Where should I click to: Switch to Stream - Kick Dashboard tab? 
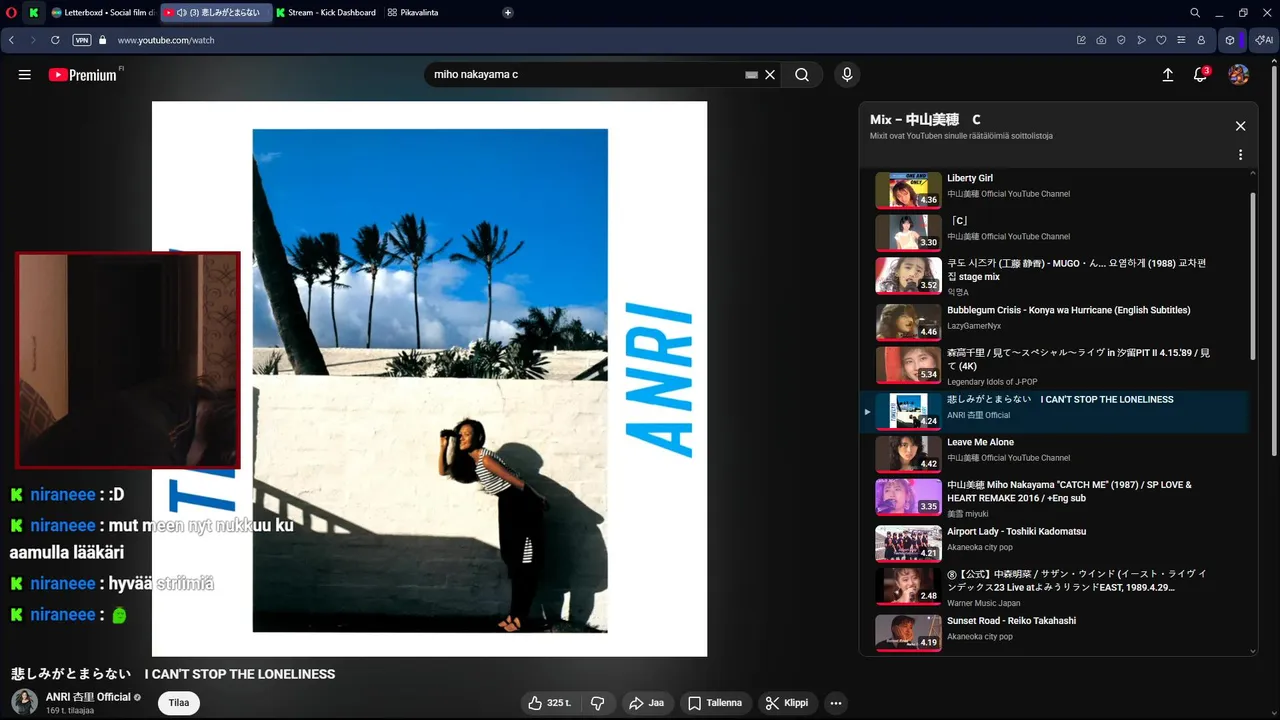click(327, 12)
